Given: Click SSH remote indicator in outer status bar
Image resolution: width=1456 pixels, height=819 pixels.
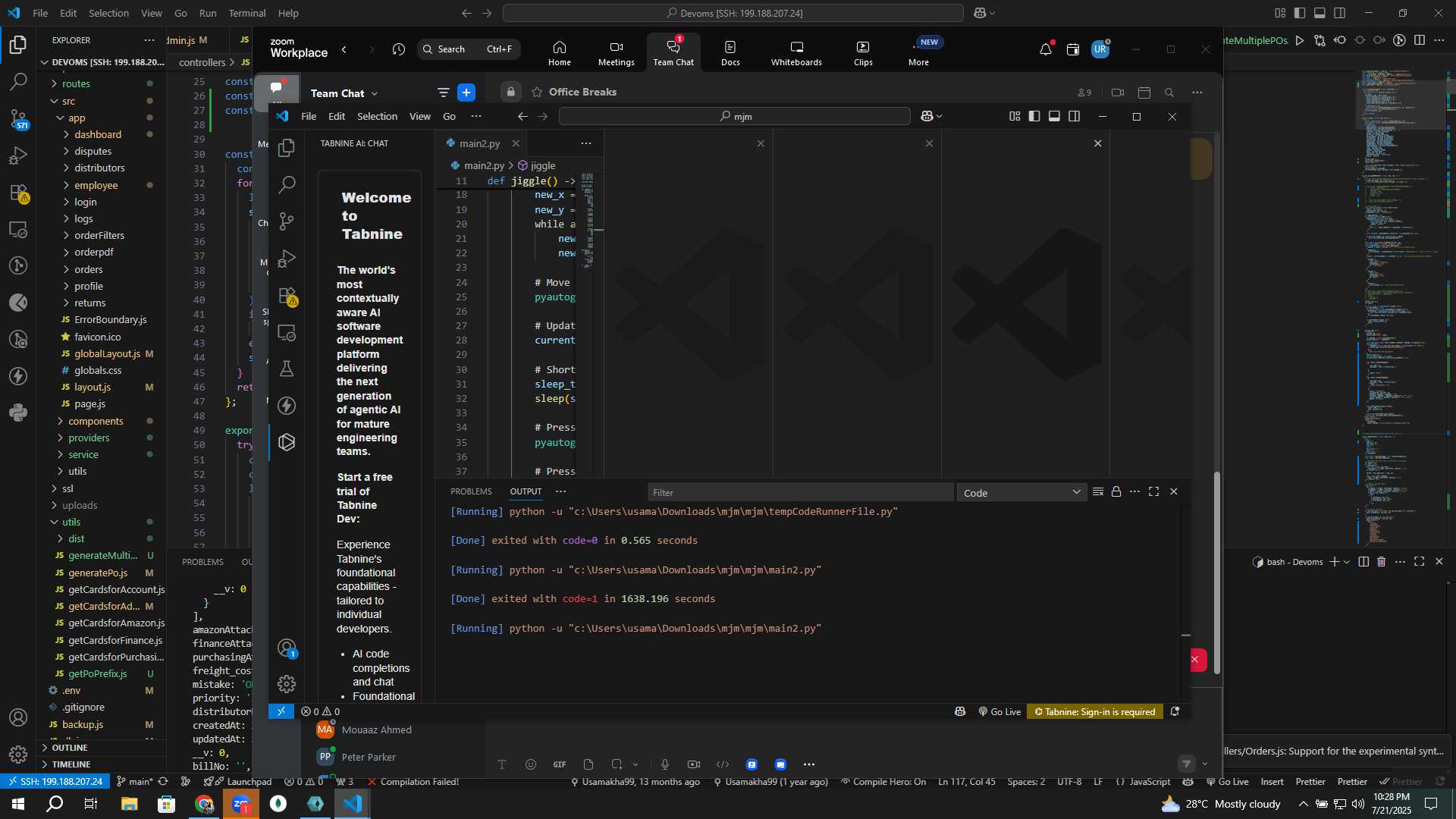Looking at the screenshot, I should click(55, 782).
